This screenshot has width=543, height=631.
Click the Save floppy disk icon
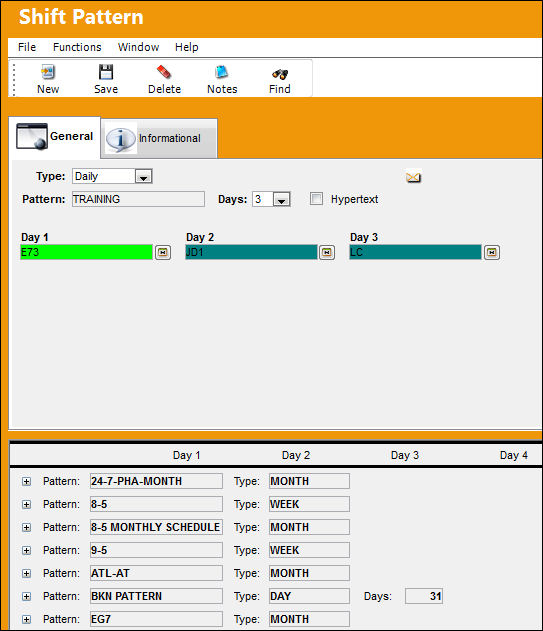point(106,72)
